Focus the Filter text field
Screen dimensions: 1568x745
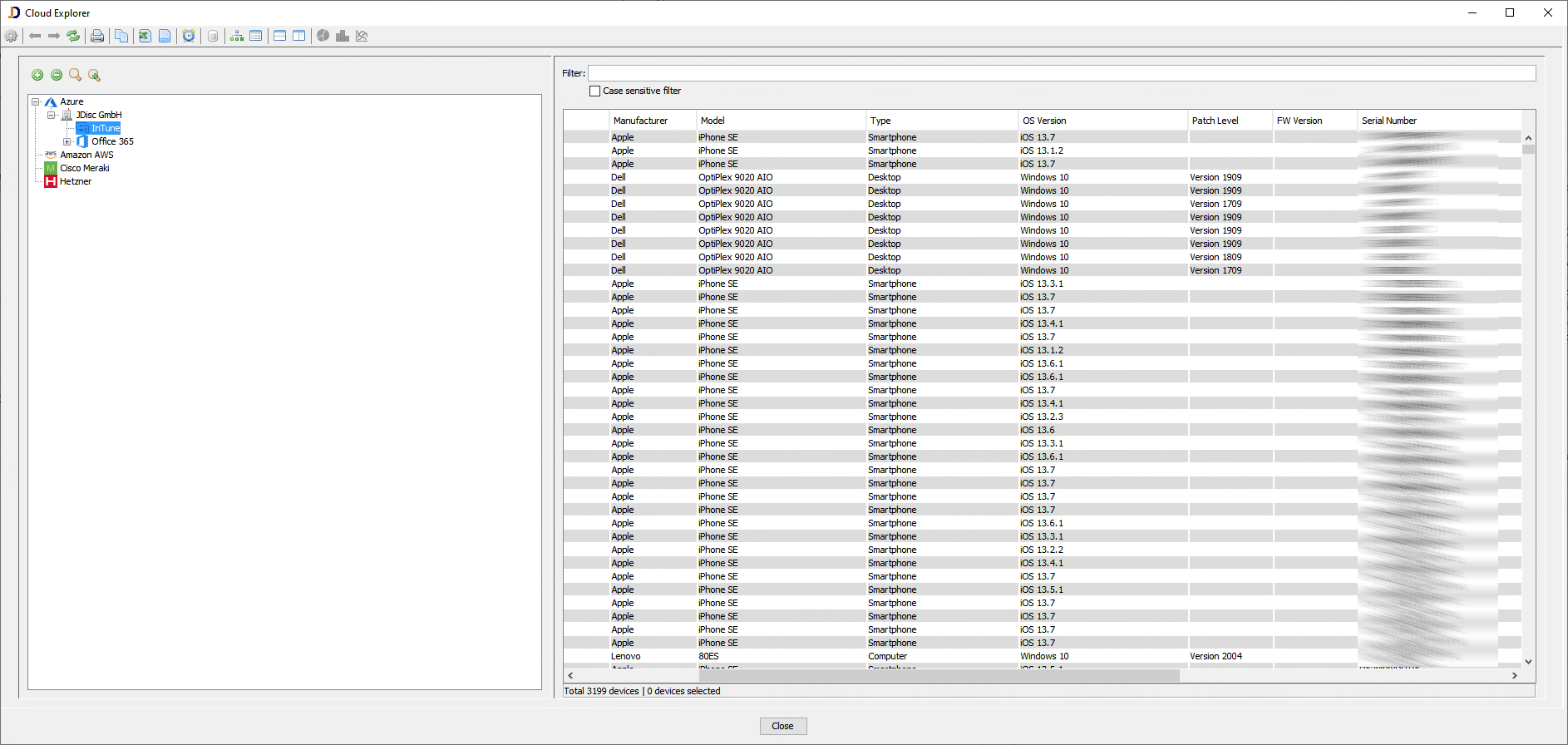pos(1062,73)
